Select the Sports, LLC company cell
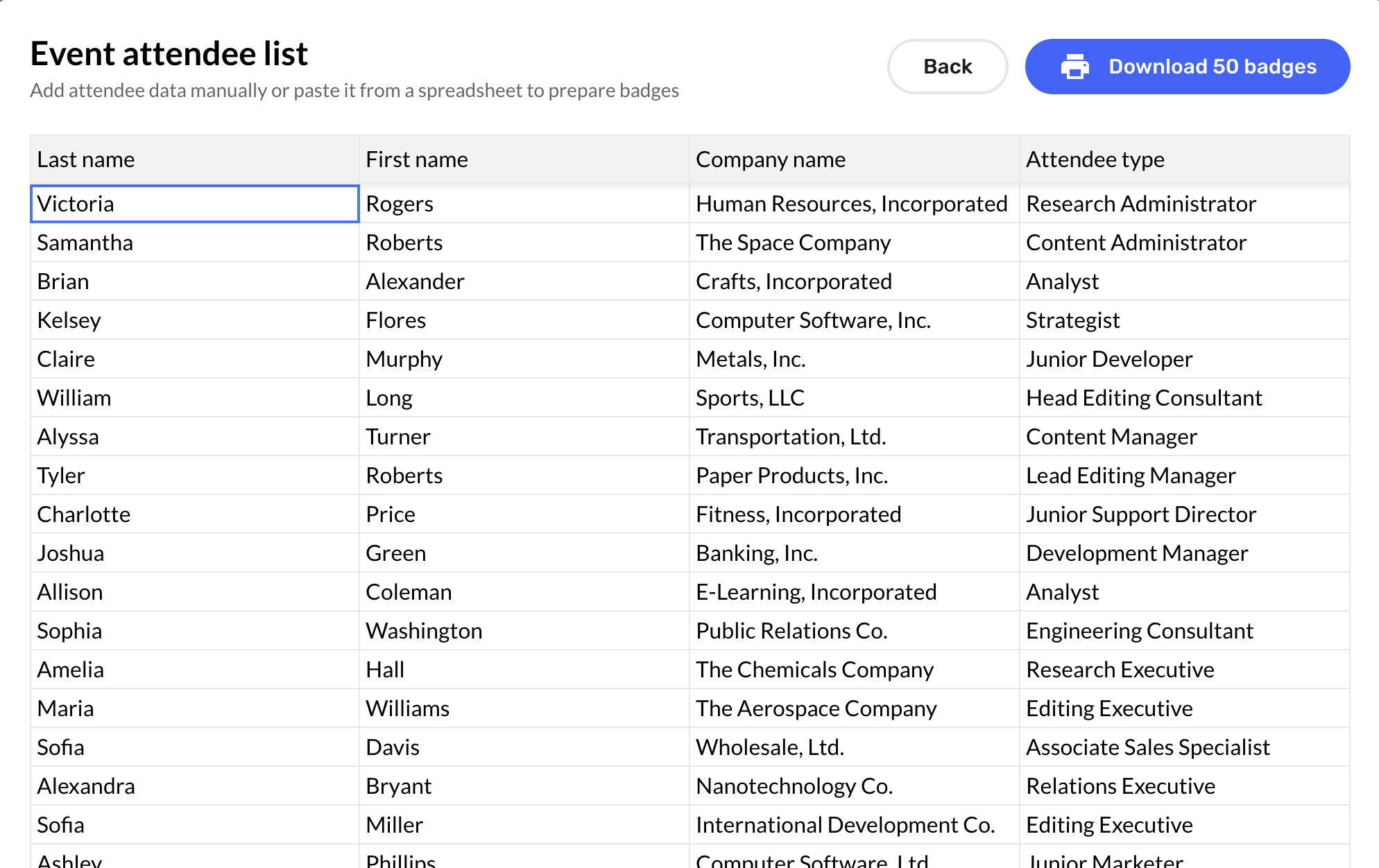The width and height of the screenshot is (1379, 868). click(x=854, y=398)
